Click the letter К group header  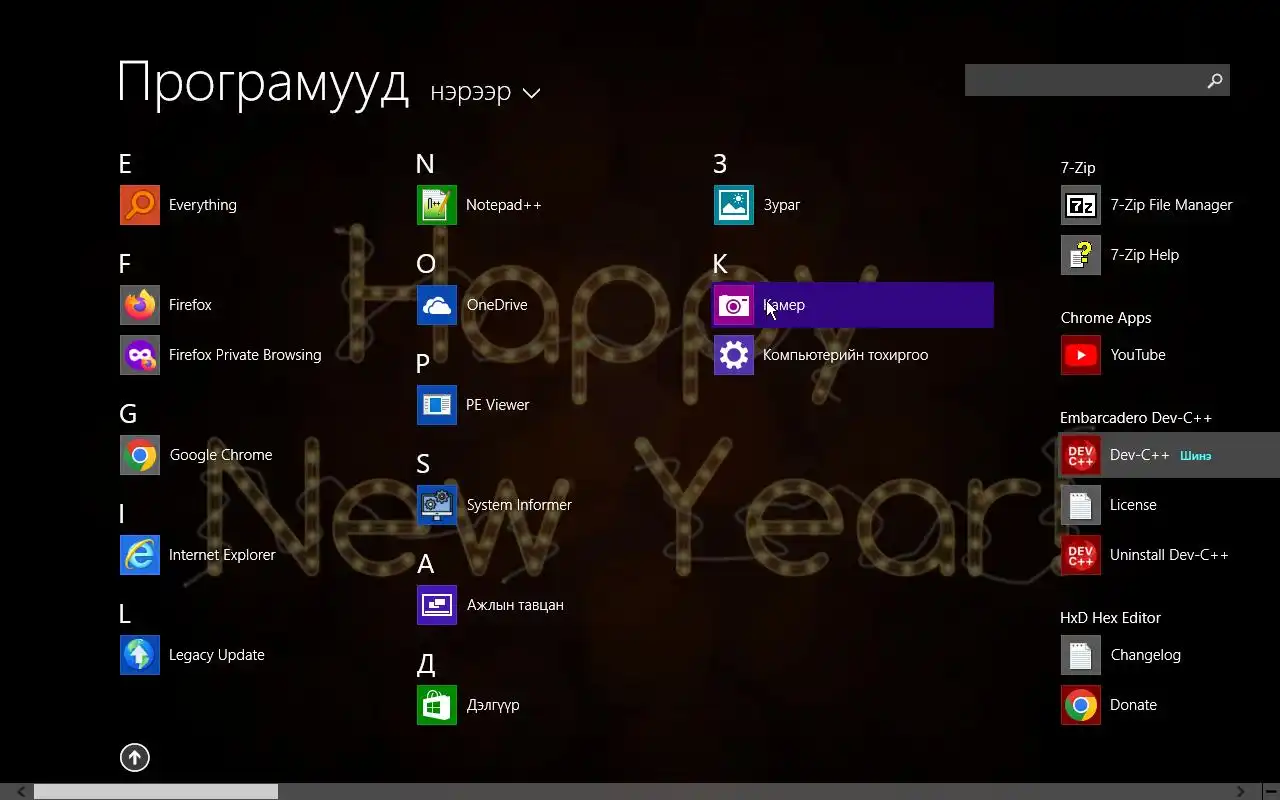pyautogui.click(x=720, y=264)
